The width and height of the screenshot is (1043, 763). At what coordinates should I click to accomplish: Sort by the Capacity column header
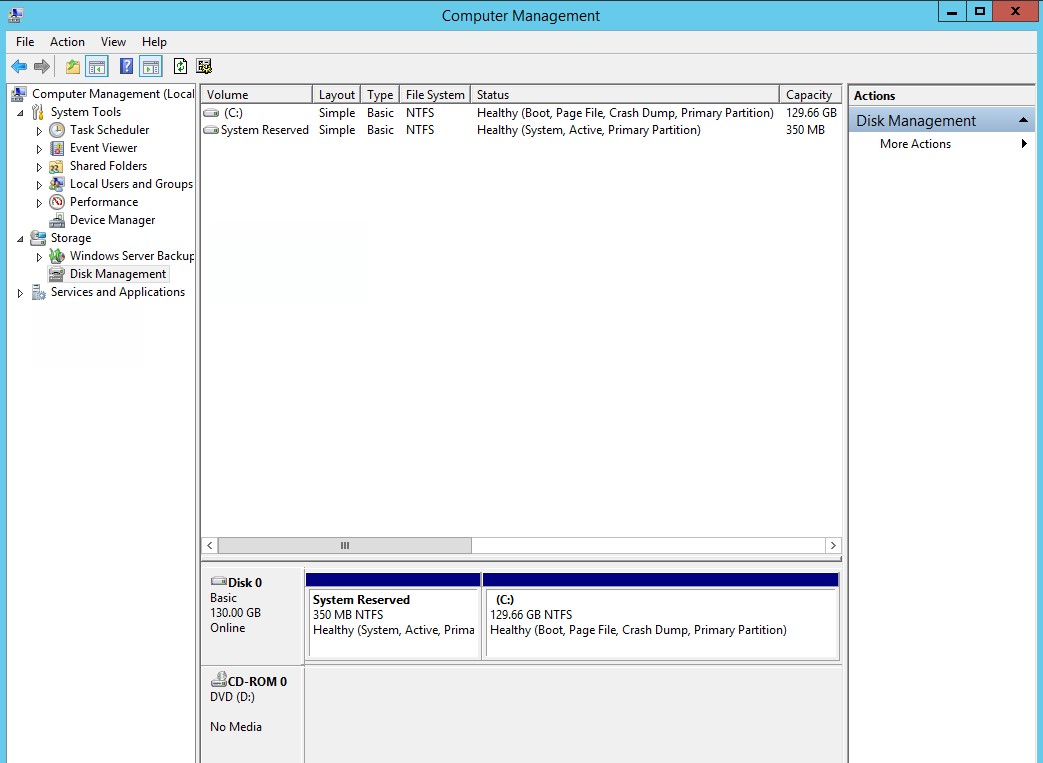[x=811, y=94]
